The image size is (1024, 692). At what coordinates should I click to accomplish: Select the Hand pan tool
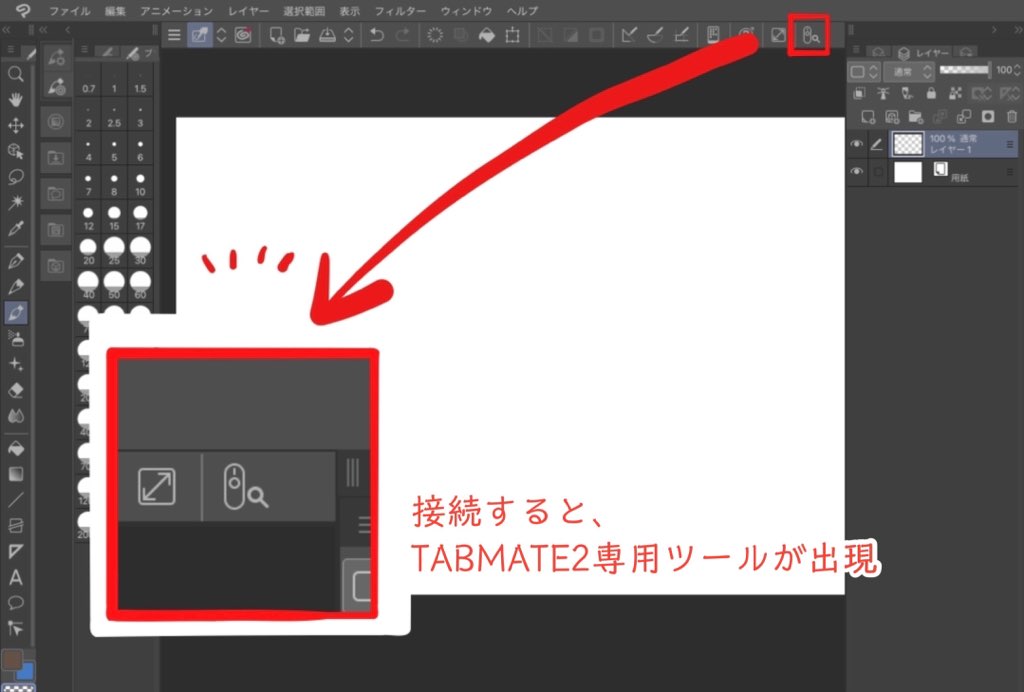coord(16,99)
